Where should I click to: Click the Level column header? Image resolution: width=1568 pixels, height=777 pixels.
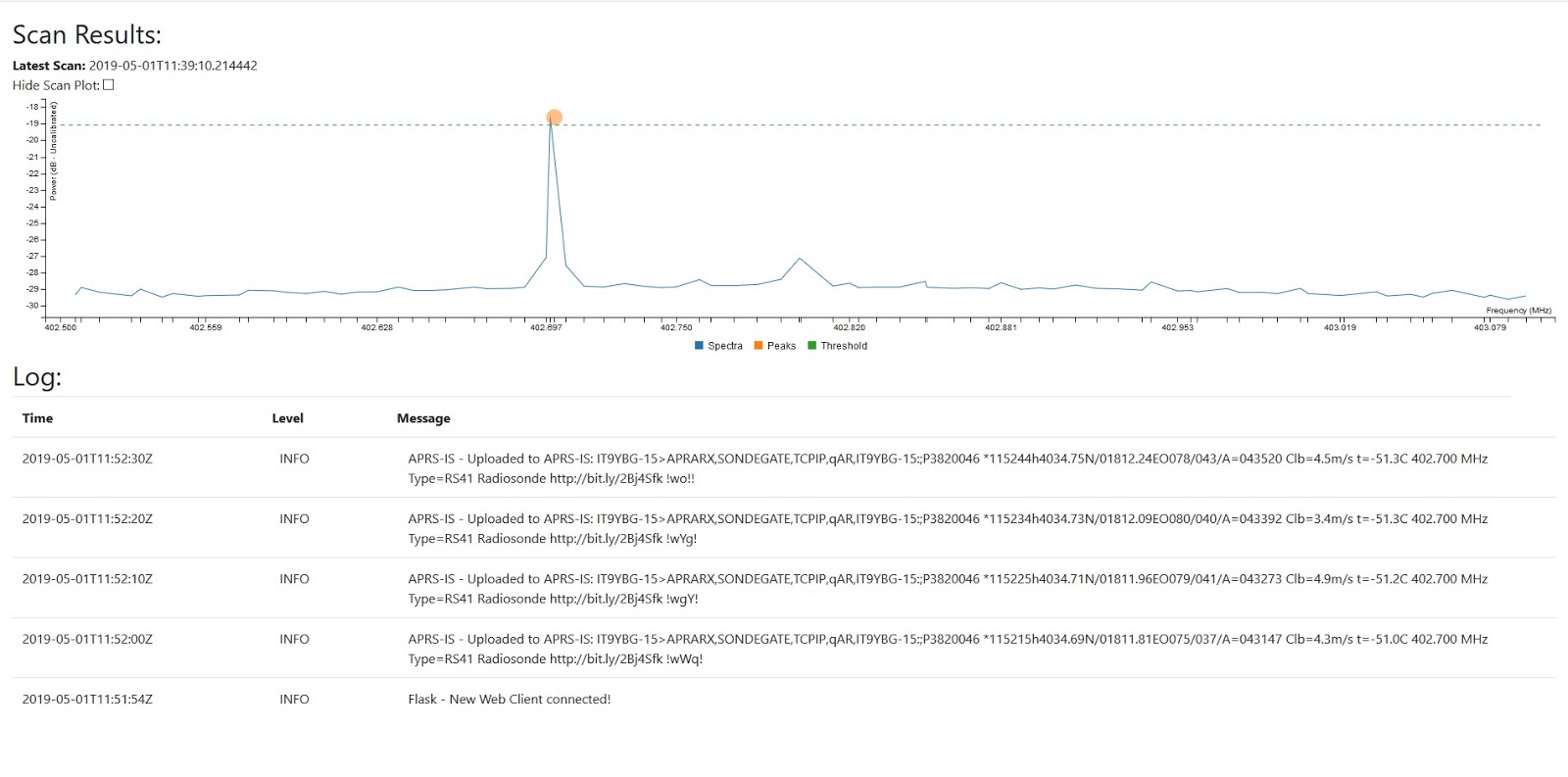point(287,418)
